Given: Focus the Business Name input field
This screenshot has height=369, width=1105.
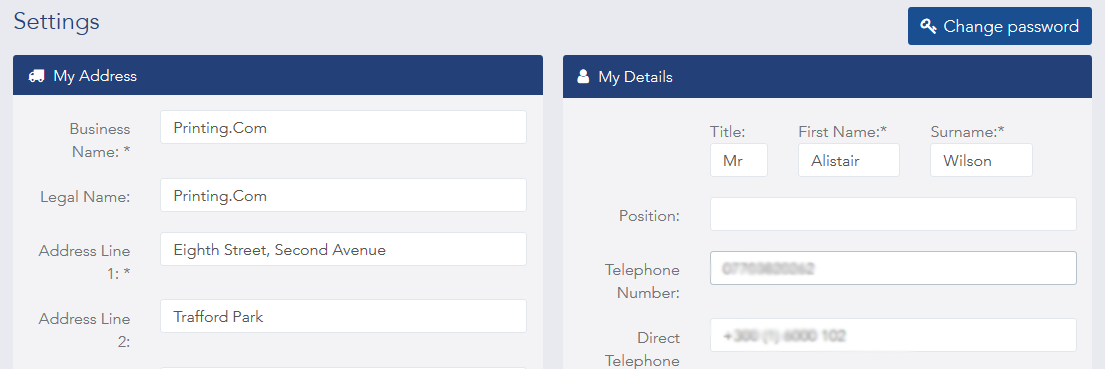Looking at the screenshot, I should pyautogui.click(x=343, y=127).
